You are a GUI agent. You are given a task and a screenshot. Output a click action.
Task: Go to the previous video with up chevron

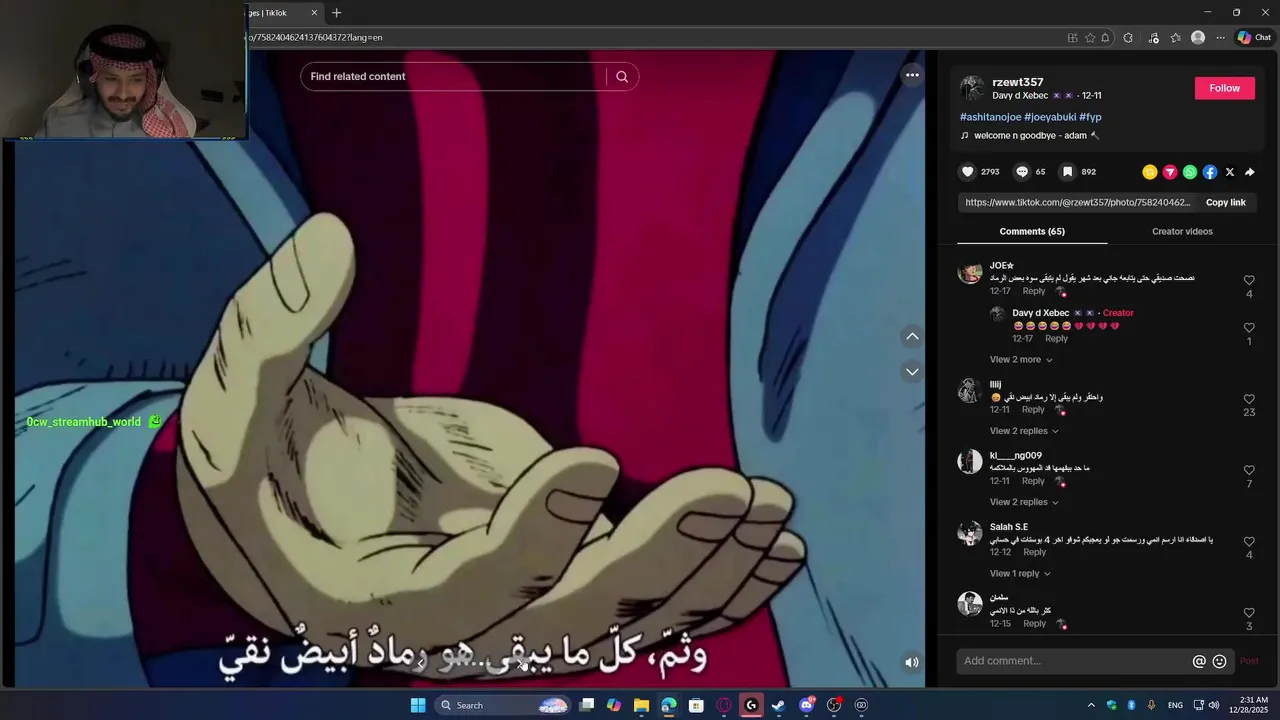pyautogui.click(x=912, y=337)
